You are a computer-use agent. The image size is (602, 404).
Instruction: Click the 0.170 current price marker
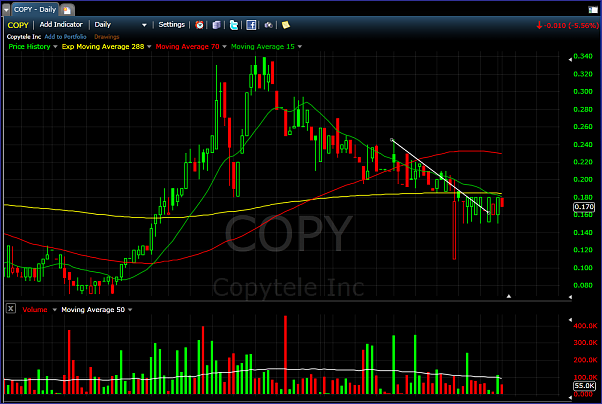click(x=584, y=207)
